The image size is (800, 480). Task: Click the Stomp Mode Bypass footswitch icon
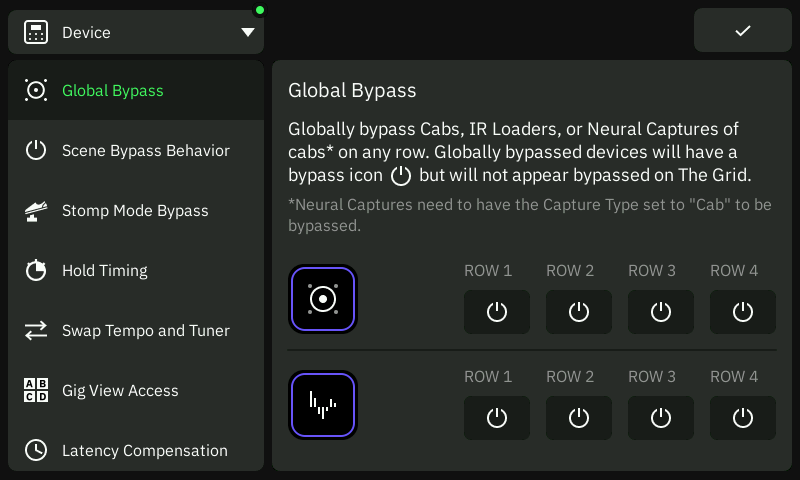coord(36,211)
